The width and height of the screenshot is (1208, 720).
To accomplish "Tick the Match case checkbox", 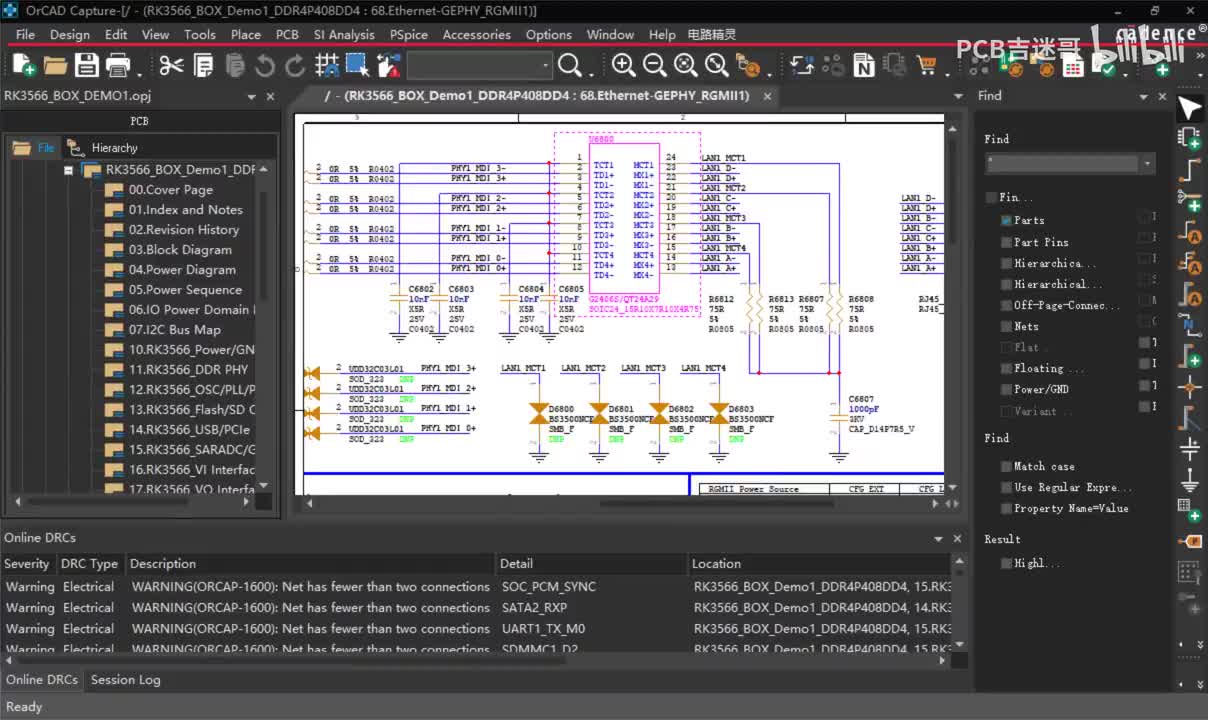I will (x=1006, y=466).
